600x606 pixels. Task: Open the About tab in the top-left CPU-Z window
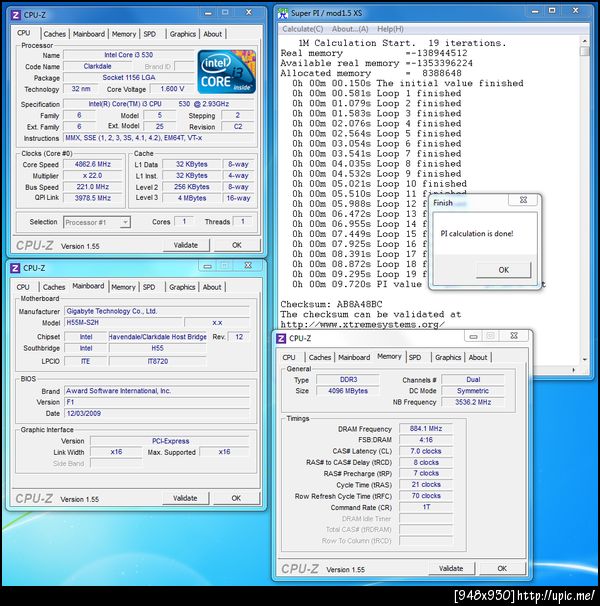coord(213,34)
